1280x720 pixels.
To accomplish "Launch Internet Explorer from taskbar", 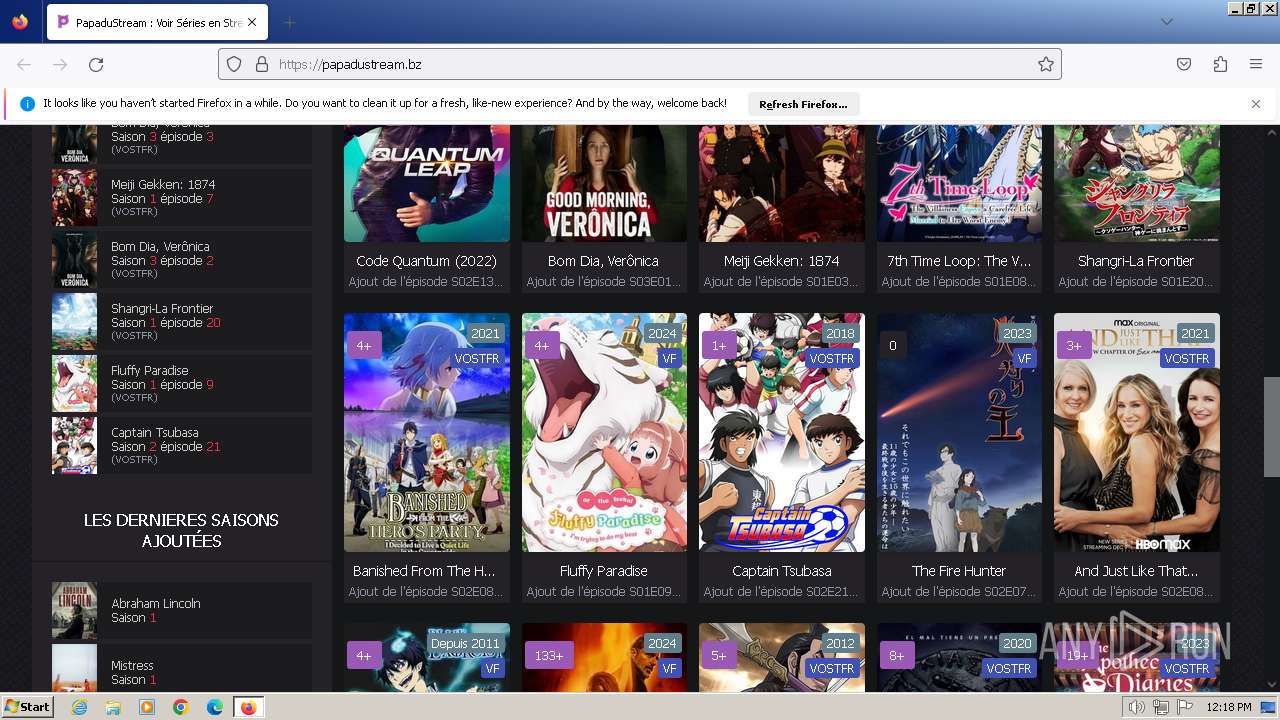I will (79, 707).
